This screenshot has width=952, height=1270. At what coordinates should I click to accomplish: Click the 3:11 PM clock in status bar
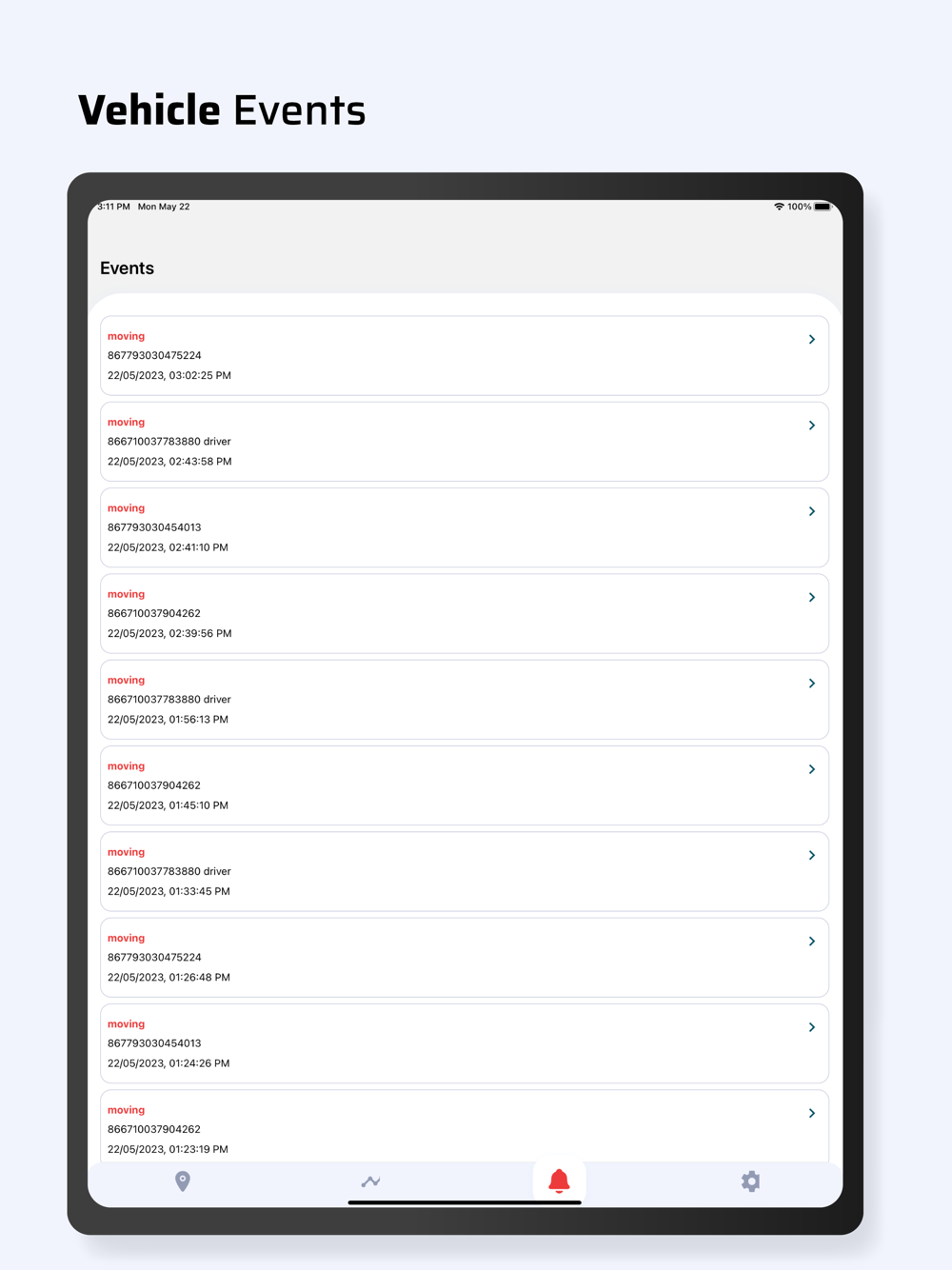[x=113, y=207]
